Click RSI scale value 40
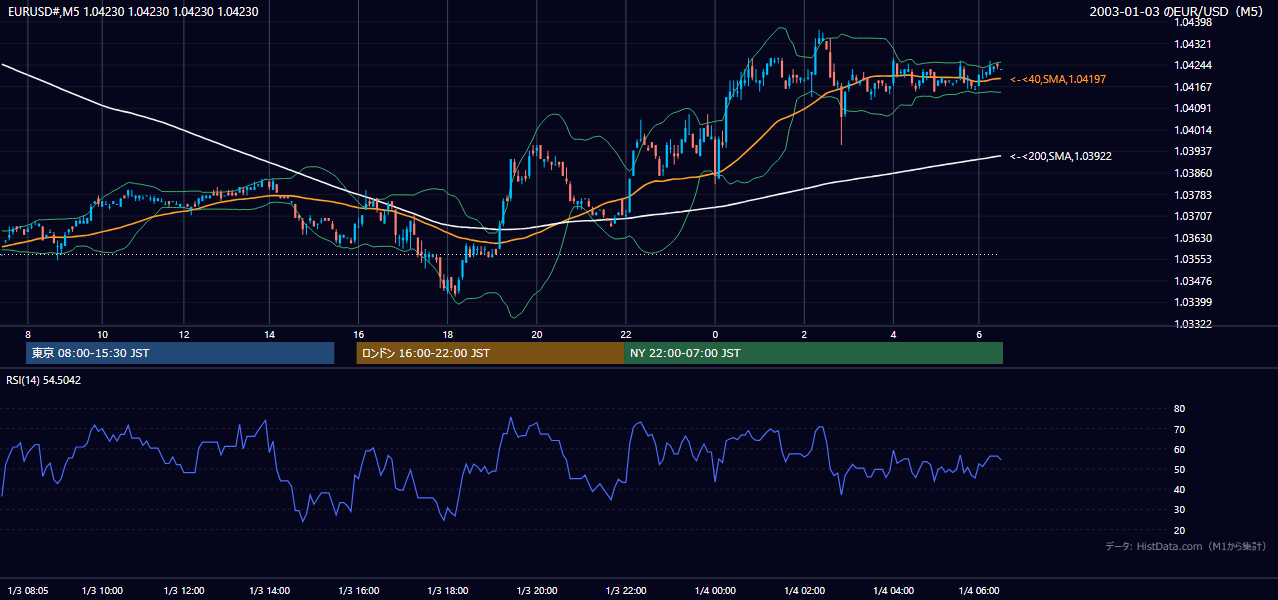 click(1179, 489)
